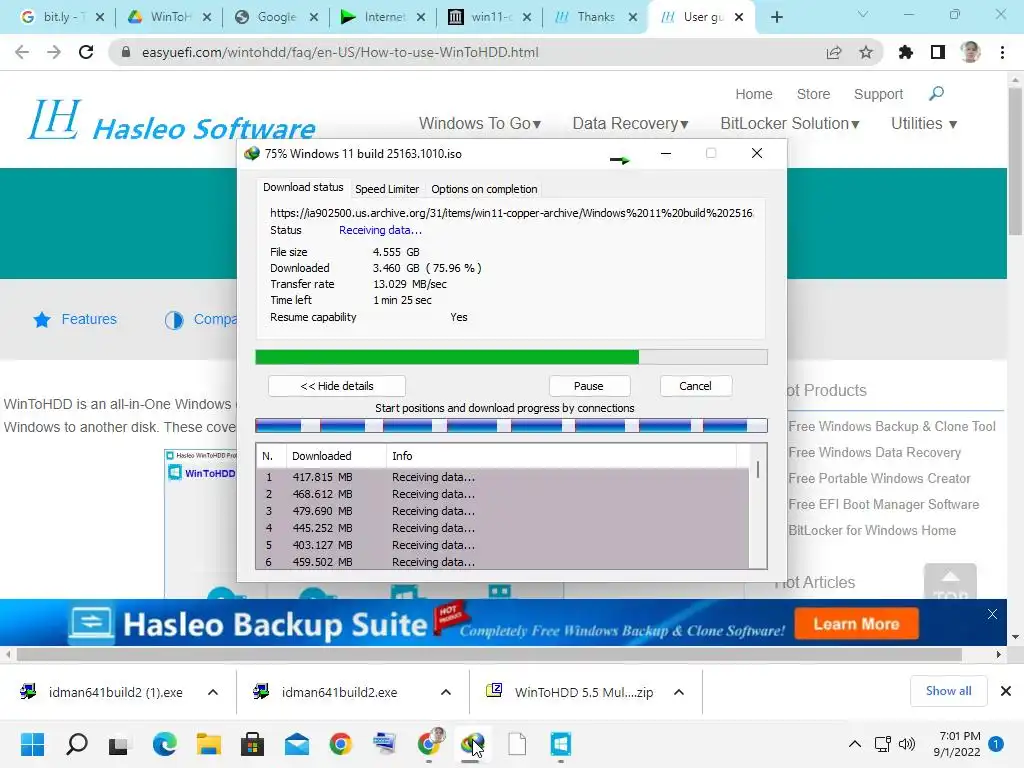This screenshot has width=1024, height=768.
Task: Switch to the win11- archive browser tab
Action: point(490,17)
